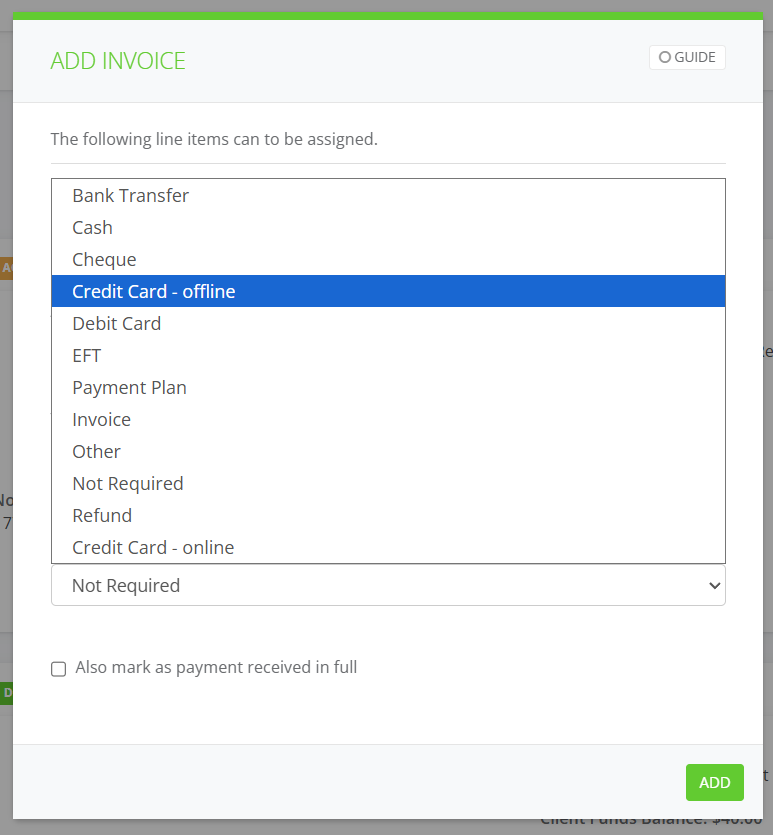Choose EFT payment method
Image resolution: width=773 pixels, height=835 pixels.
point(87,356)
